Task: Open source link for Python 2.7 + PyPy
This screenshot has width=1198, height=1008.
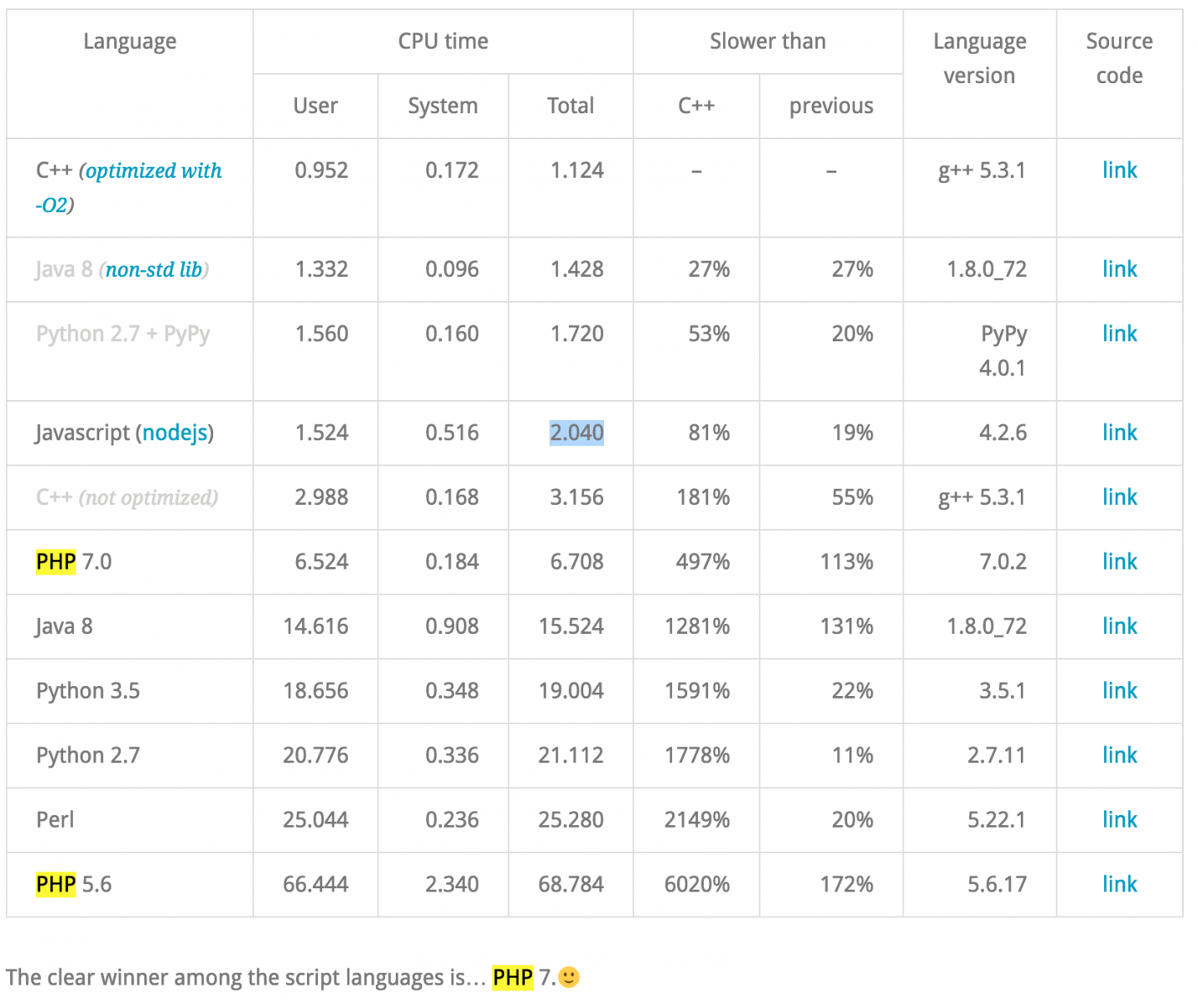Action: click(1119, 334)
